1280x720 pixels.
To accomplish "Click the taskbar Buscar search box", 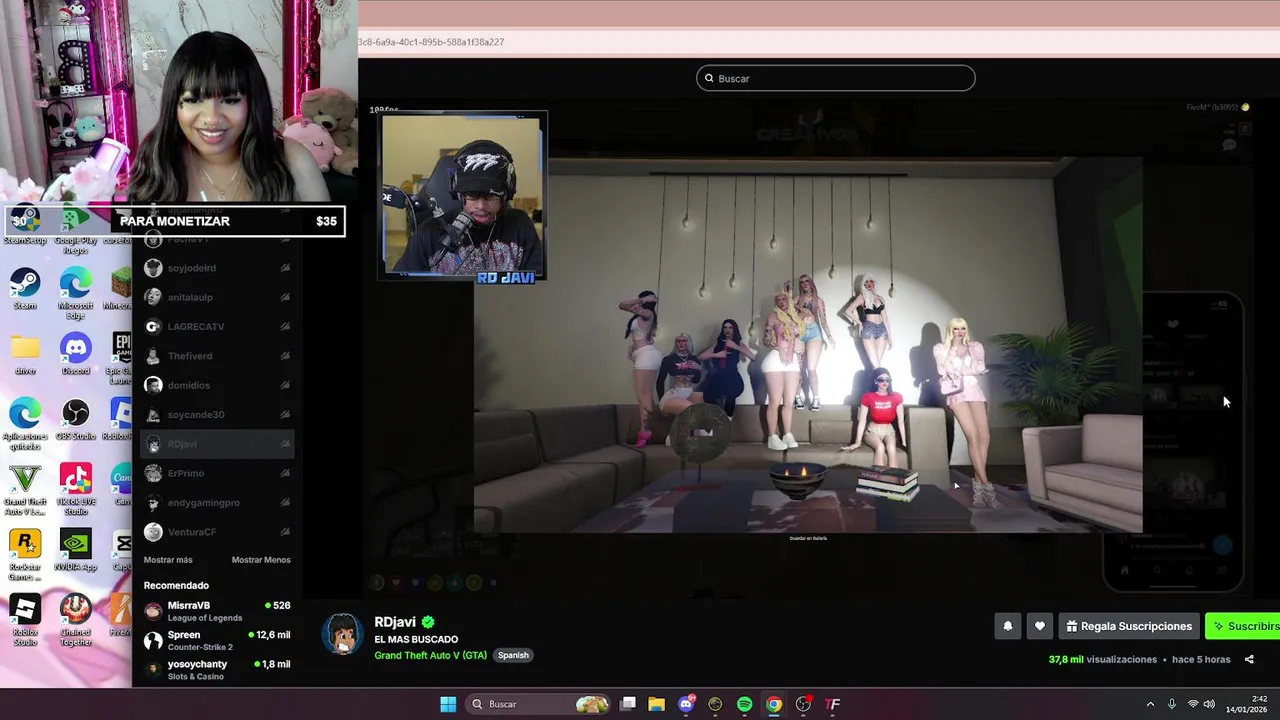I will tap(540, 704).
